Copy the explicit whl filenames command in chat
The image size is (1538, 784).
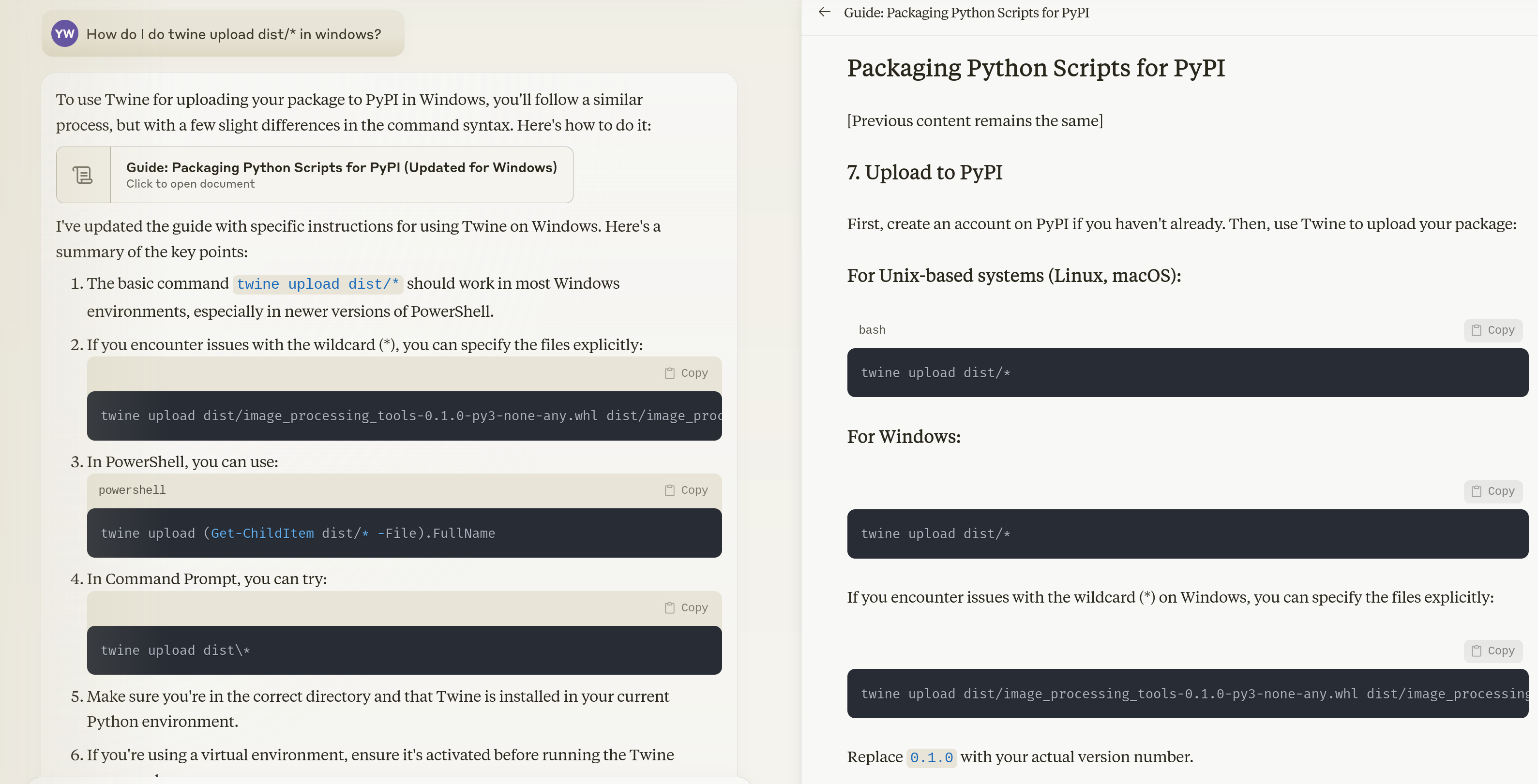[x=687, y=373]
